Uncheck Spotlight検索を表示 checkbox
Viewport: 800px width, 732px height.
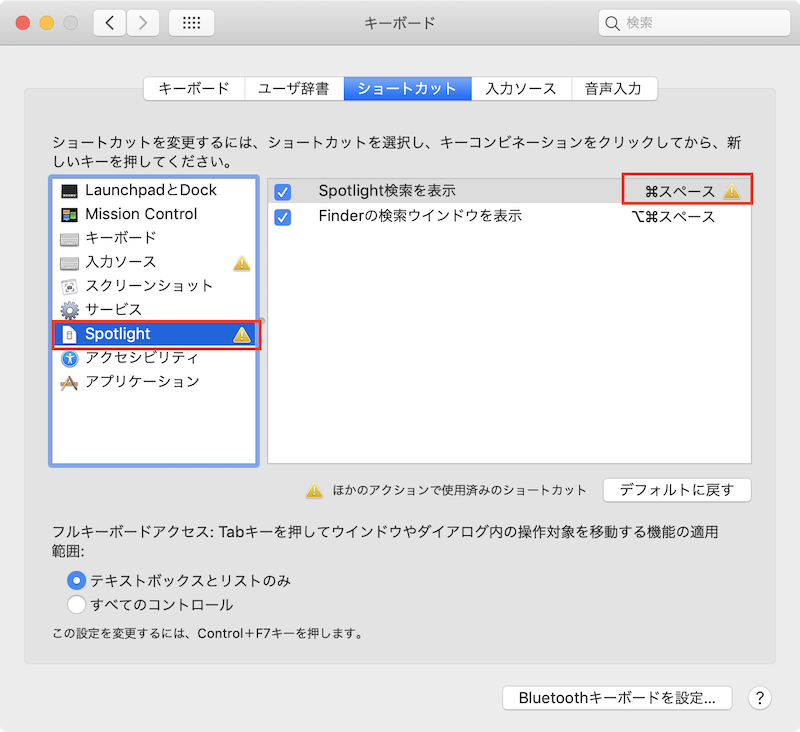pos(283,192)
